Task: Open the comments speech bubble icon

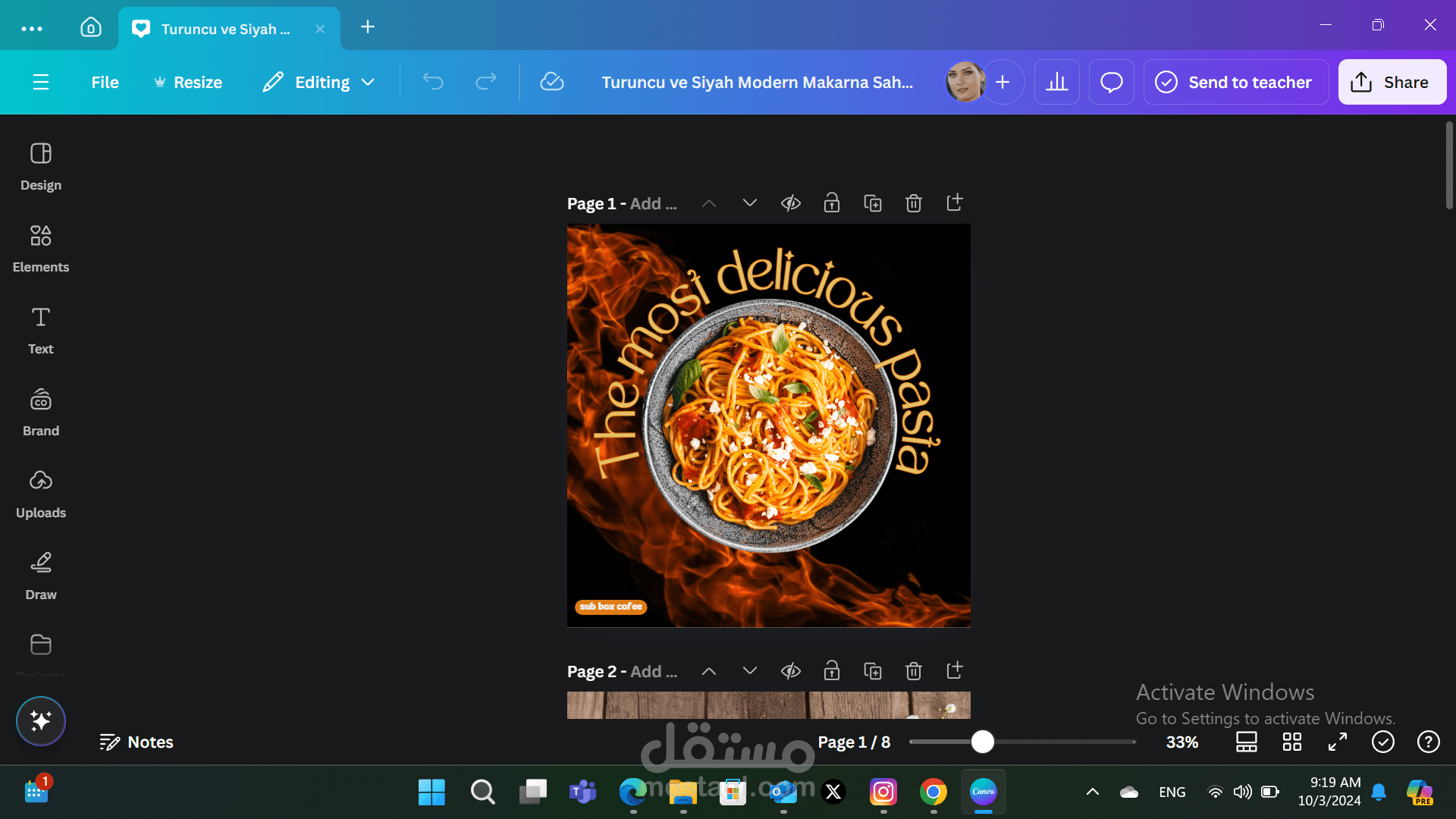Action: (1111, 82)
